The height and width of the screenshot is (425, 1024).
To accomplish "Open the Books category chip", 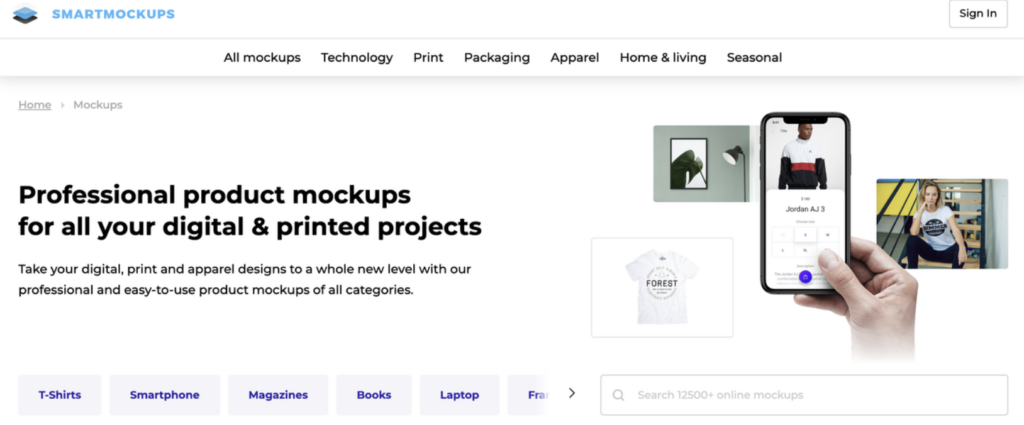I will tap(374, 395).
